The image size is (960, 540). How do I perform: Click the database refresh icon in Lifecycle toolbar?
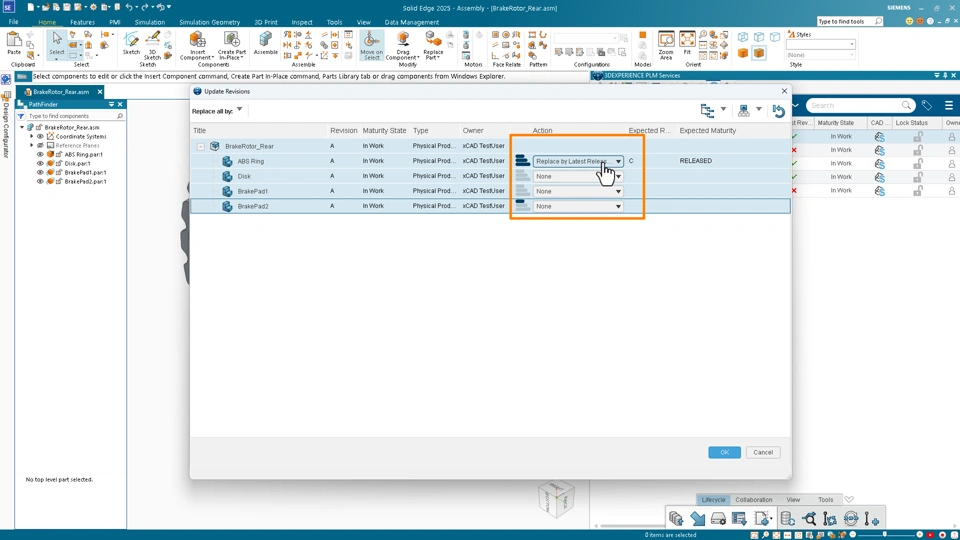coord(787,519)
